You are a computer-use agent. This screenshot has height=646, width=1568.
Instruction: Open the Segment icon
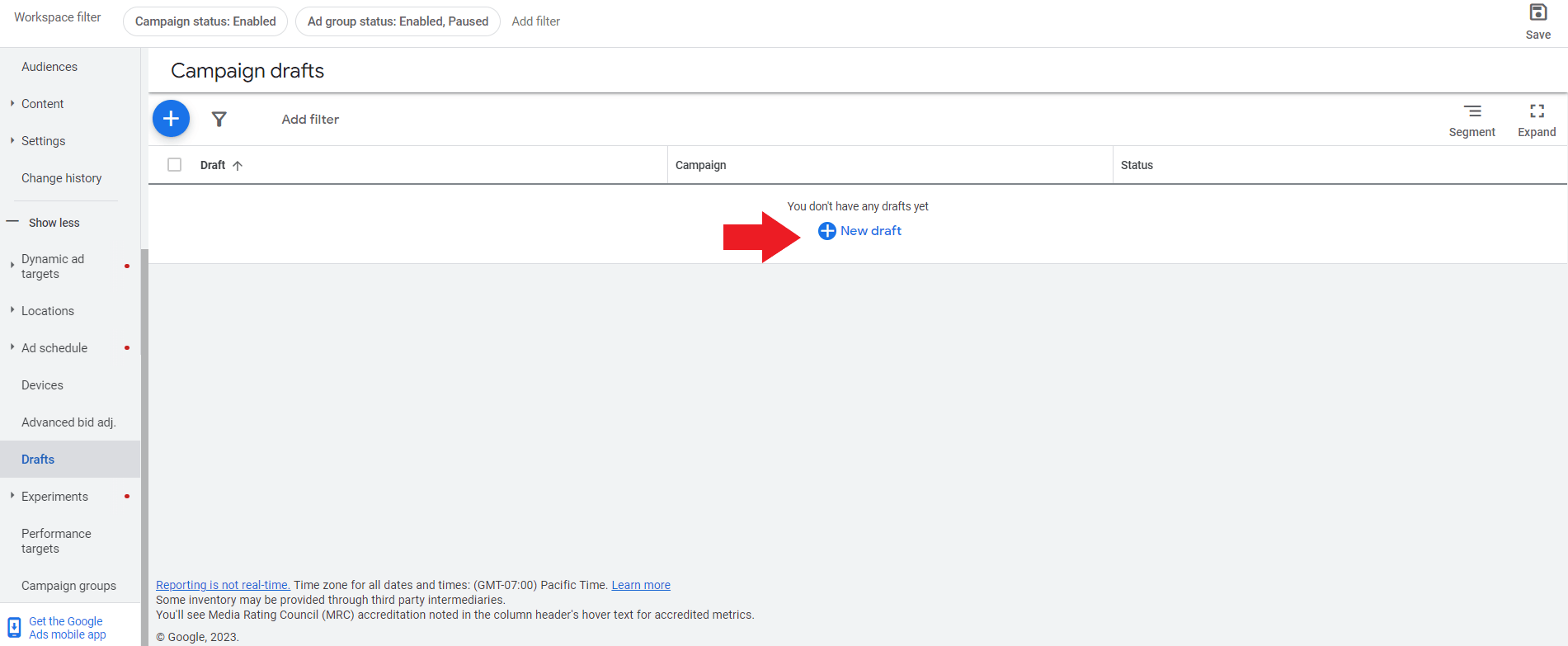click(1471, 111)
